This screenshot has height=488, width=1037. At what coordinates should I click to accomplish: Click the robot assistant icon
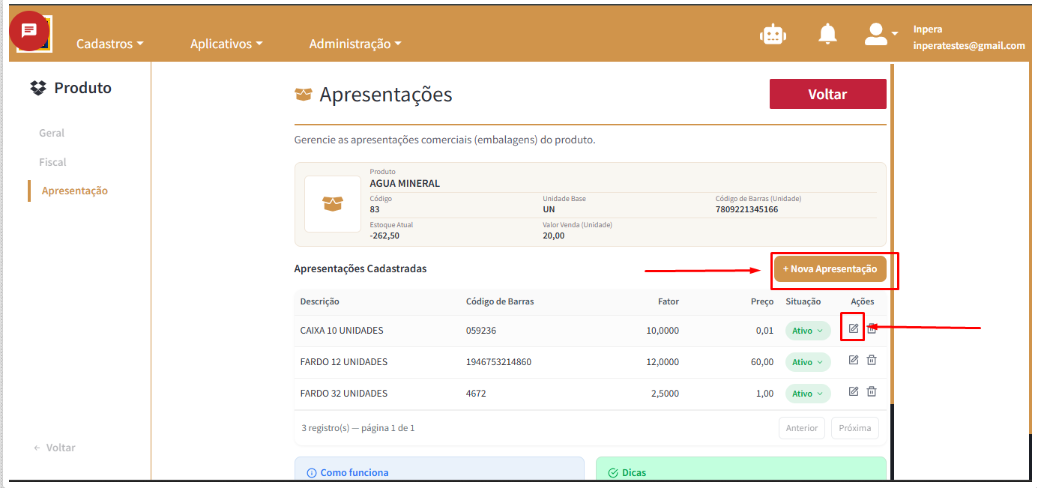772,34
